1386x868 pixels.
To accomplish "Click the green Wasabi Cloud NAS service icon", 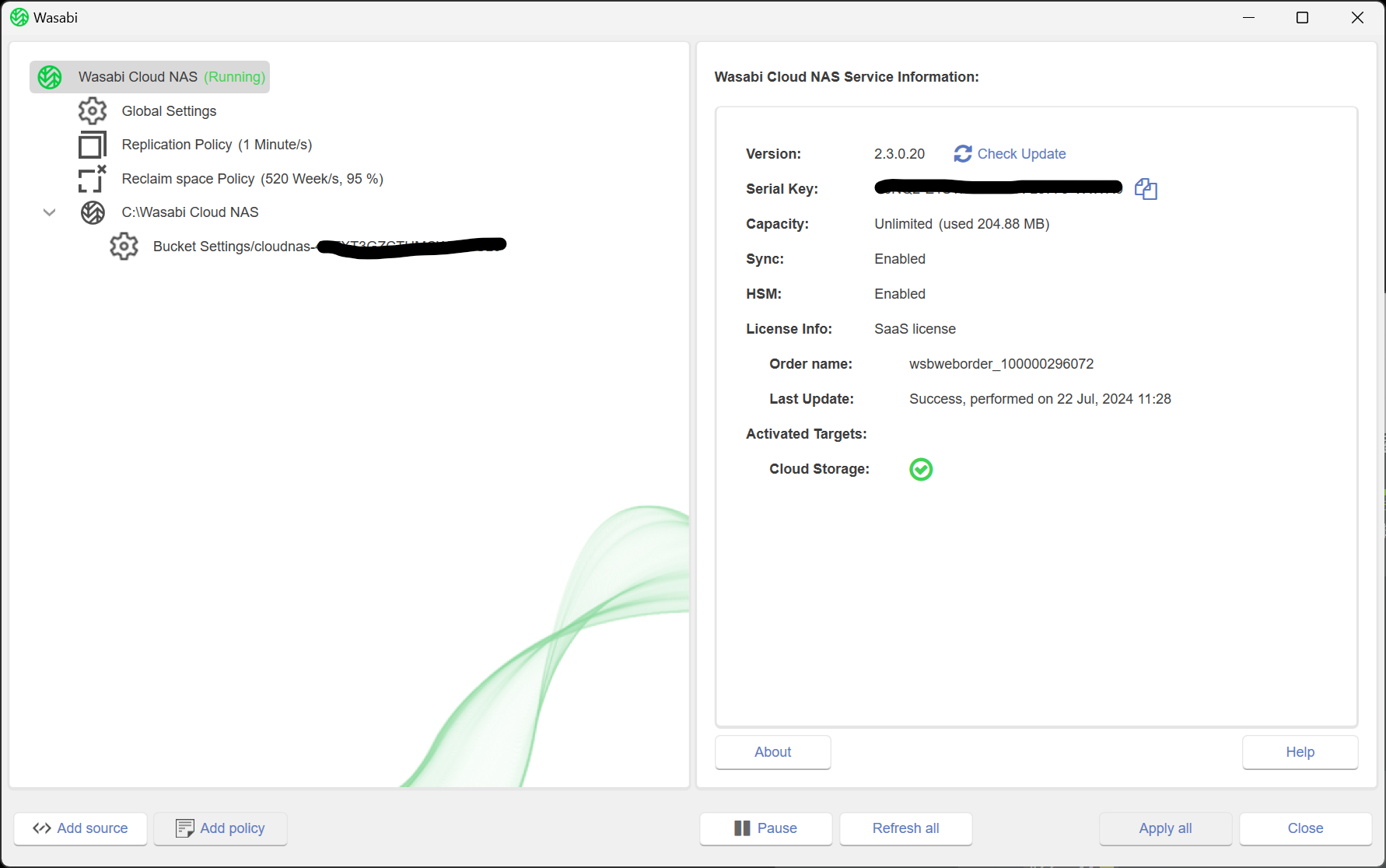I will (50, 77).
